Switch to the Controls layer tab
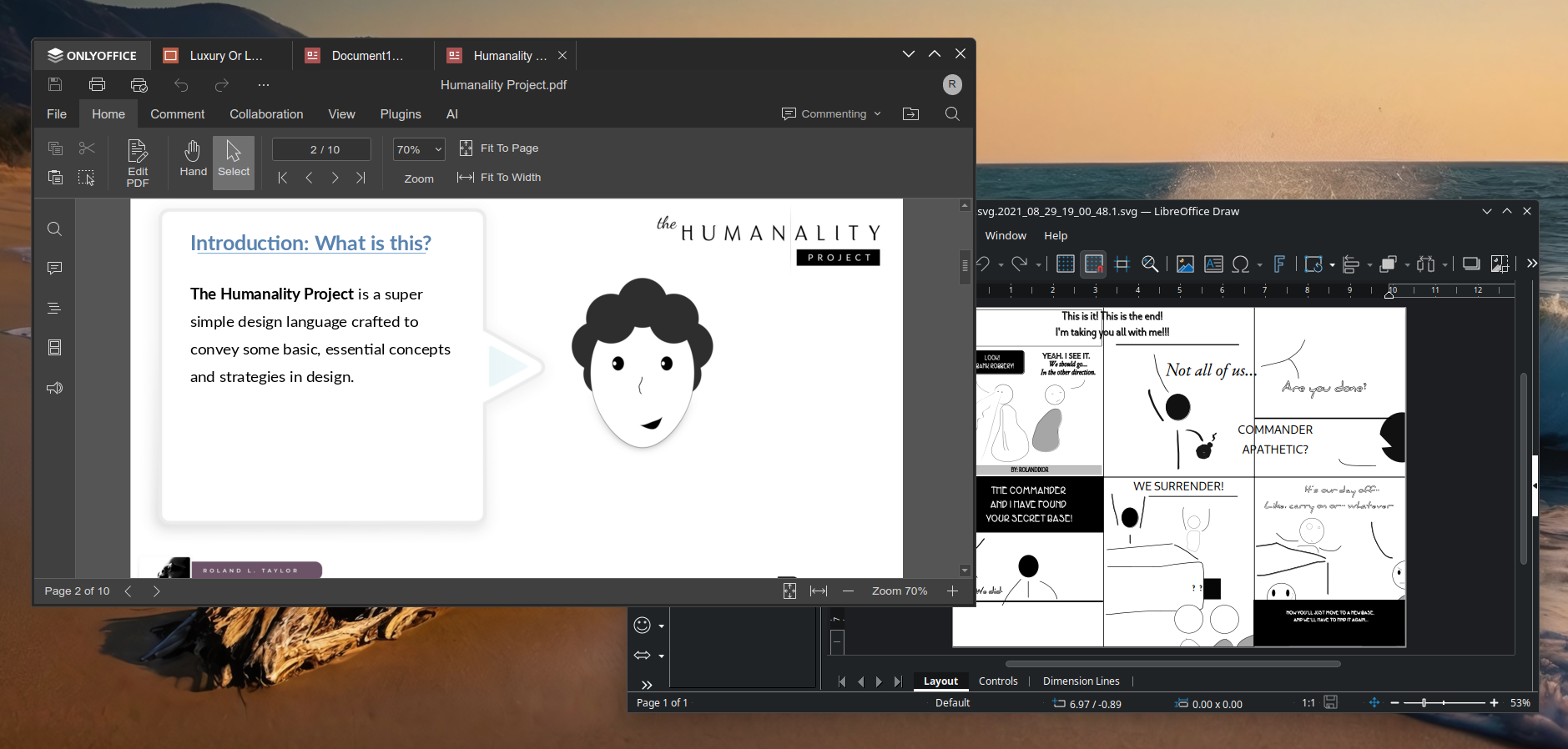1568x749 pixels. [x=998, y=681]
